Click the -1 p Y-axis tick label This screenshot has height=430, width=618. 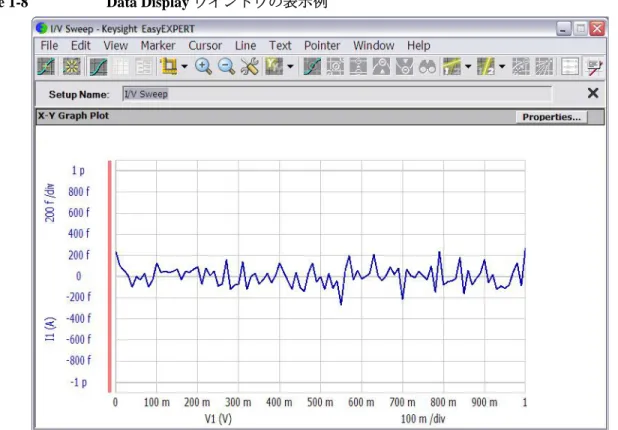(x=78, y=382)
